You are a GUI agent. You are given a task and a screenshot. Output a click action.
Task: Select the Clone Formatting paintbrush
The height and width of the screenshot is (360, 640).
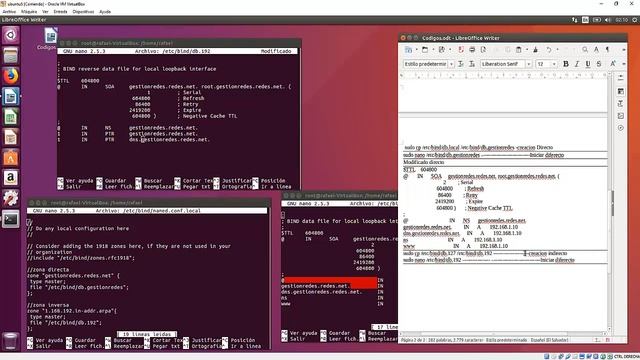[536, 50]
